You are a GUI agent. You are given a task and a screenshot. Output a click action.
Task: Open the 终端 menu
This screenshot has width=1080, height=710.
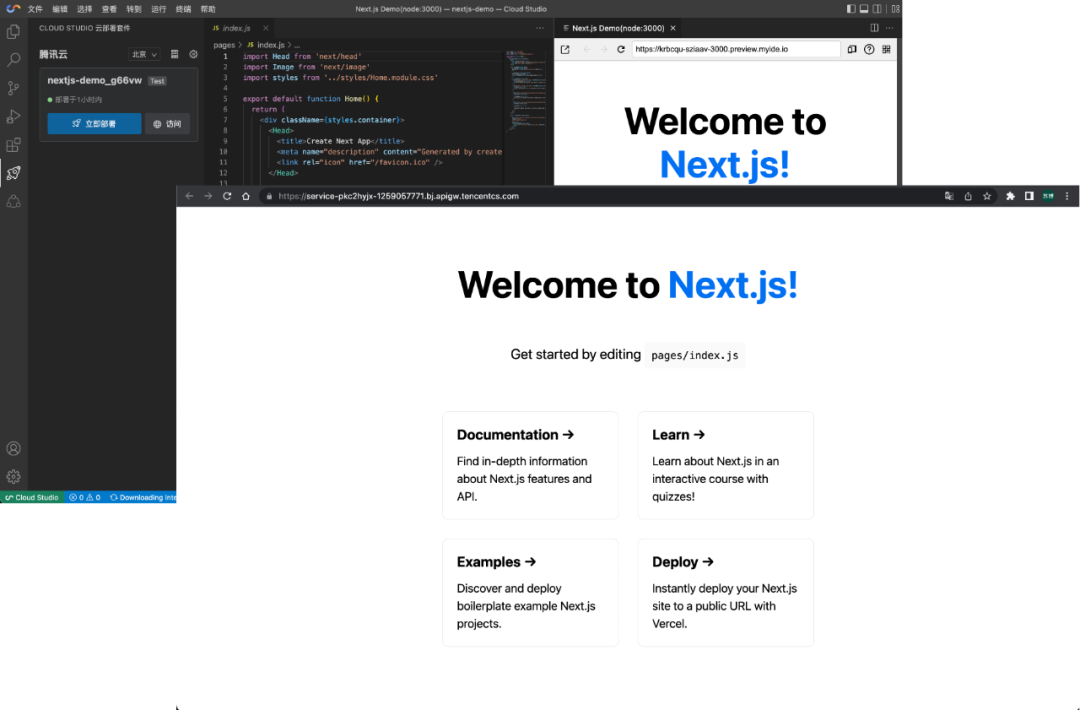(183, 9)
